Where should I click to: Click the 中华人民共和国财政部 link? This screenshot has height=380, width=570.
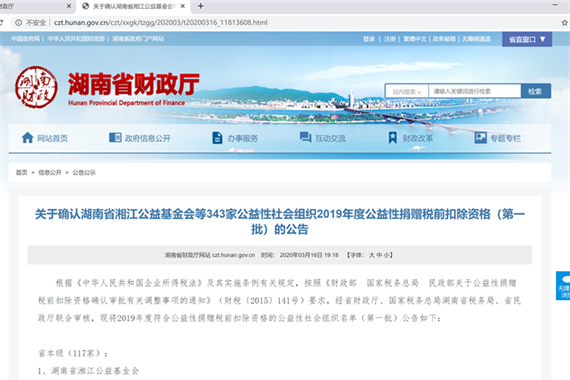tap(76, 39)
